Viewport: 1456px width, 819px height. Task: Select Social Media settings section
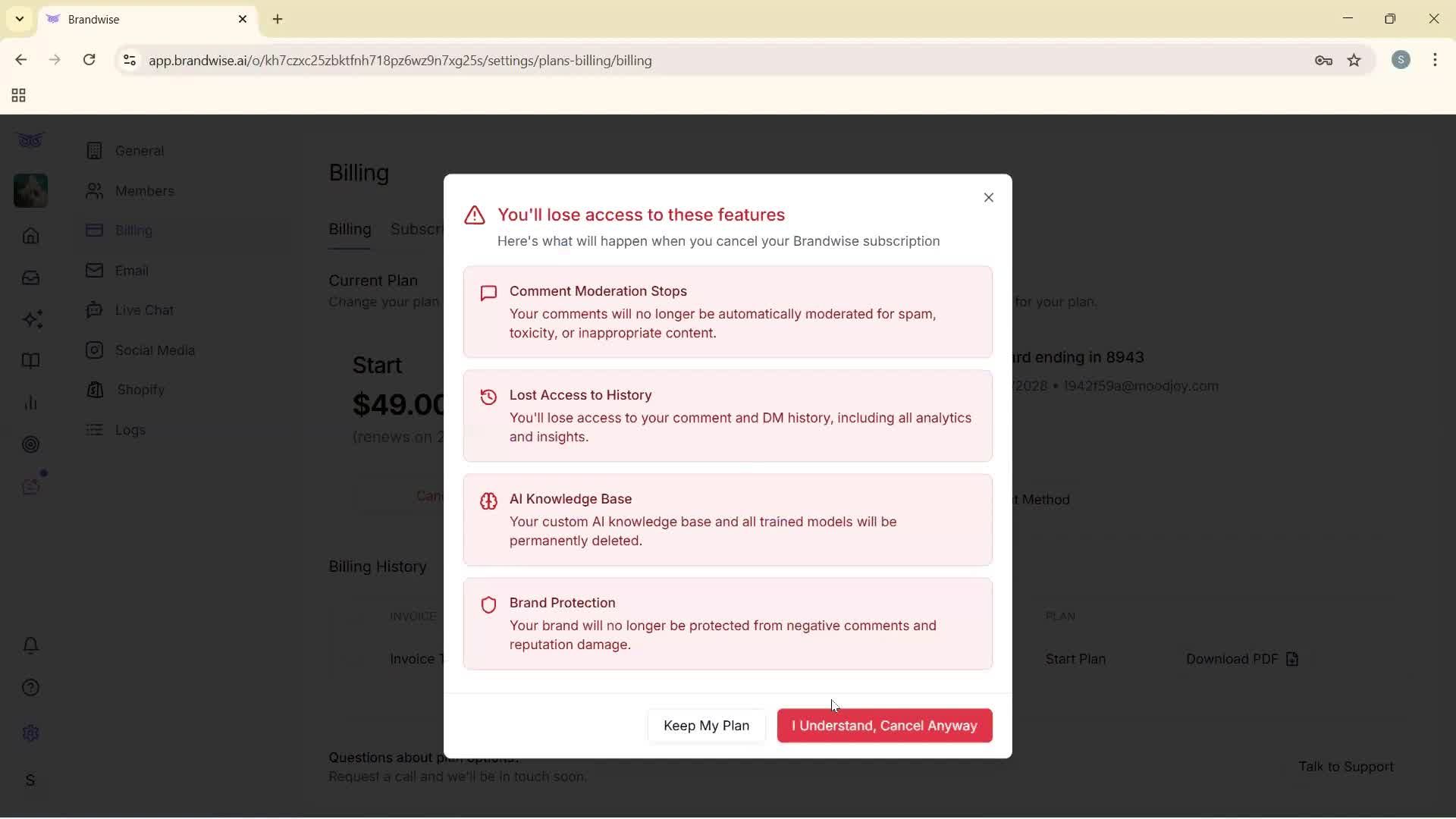[x=153, y=350]
